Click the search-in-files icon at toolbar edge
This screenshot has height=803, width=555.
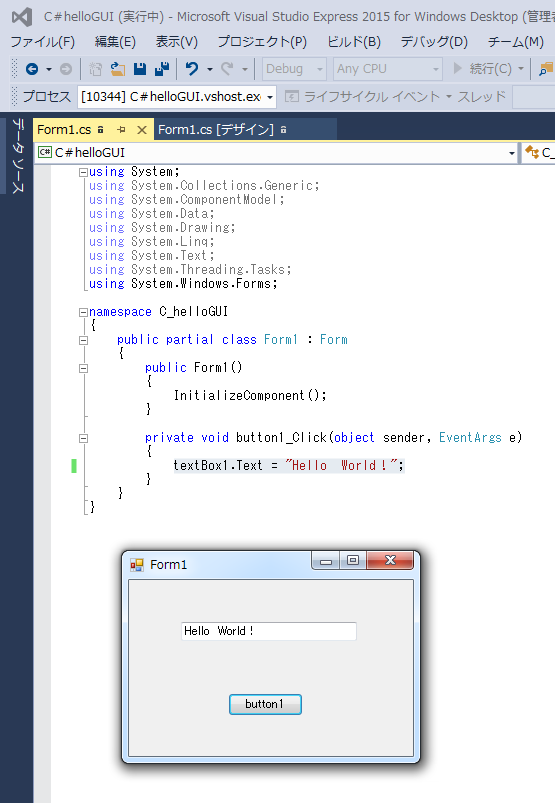coord(546,69)
